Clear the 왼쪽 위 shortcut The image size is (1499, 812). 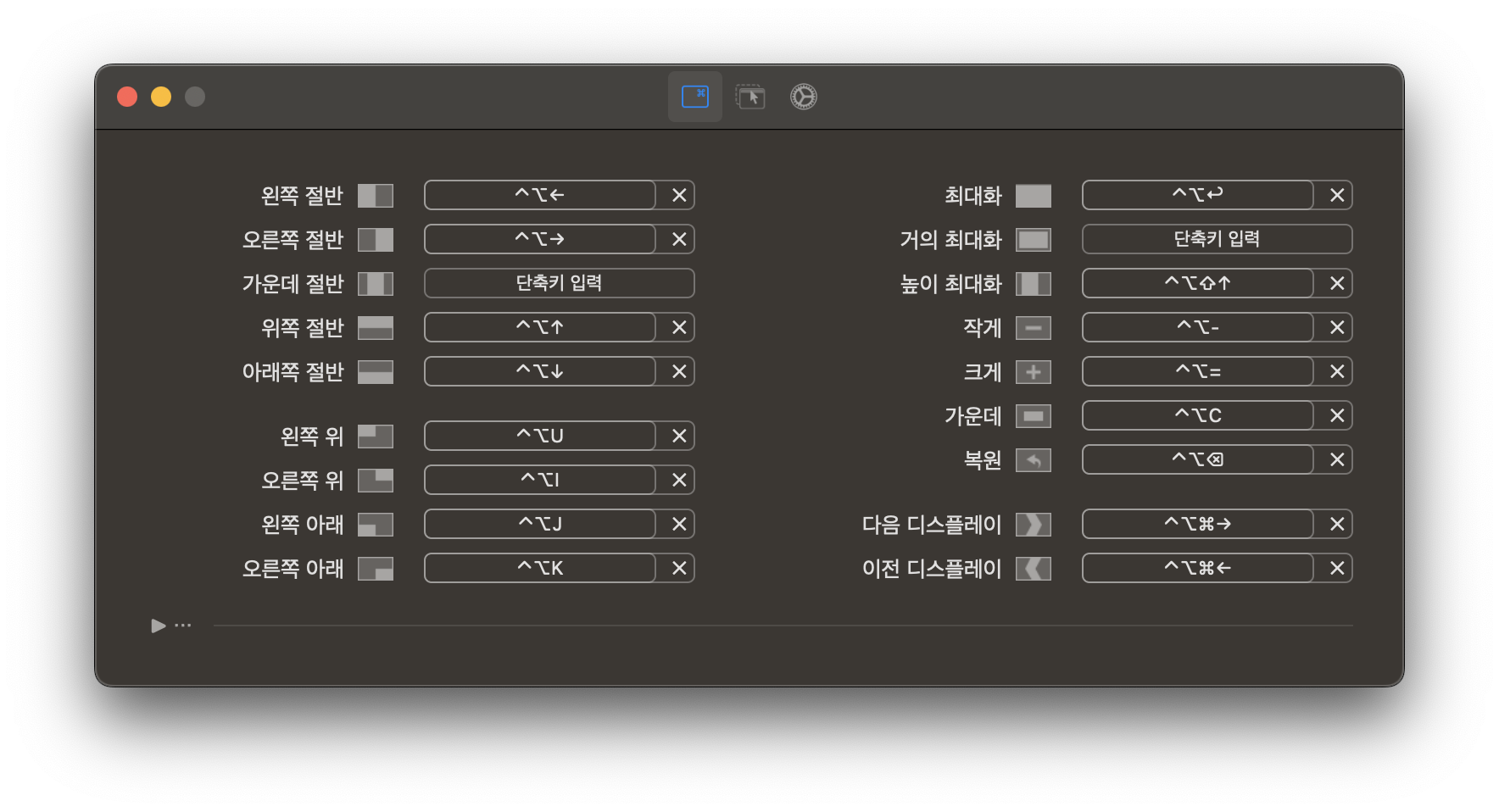click(679, 436)
